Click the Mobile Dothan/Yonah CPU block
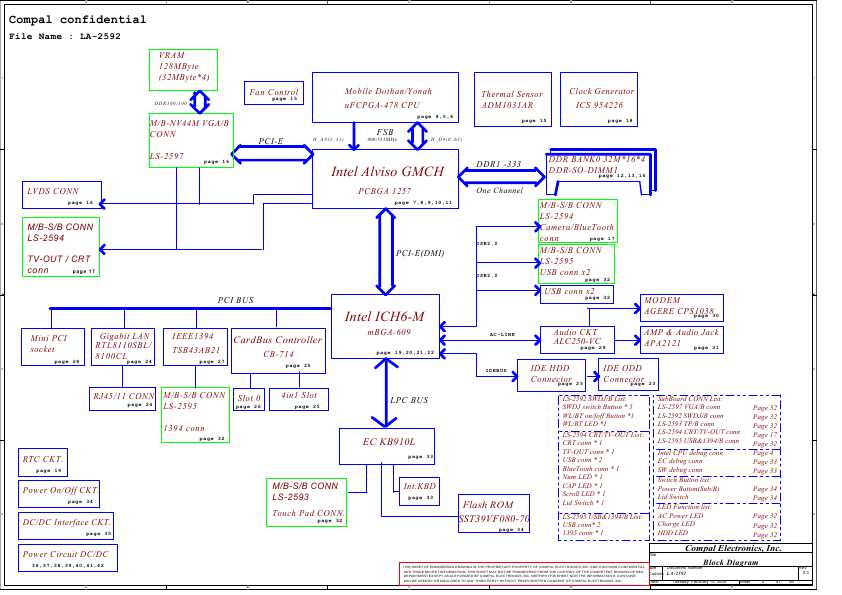Image resolution: width=842 pixels, height=595 pixels. 386,97
